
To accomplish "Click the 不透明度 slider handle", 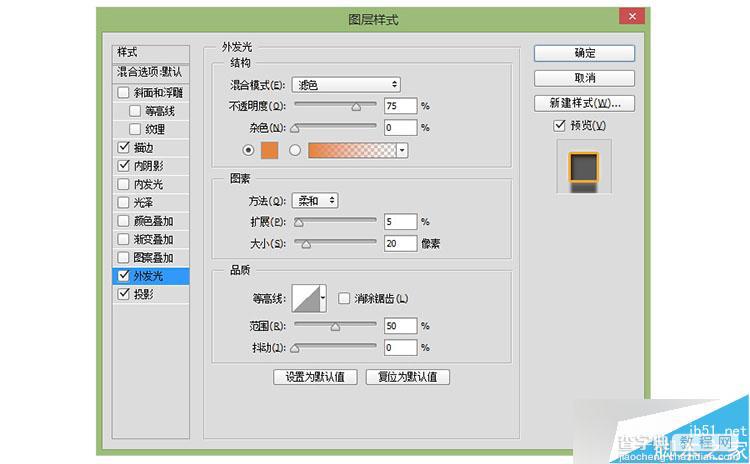I will (x=356, y=107).
